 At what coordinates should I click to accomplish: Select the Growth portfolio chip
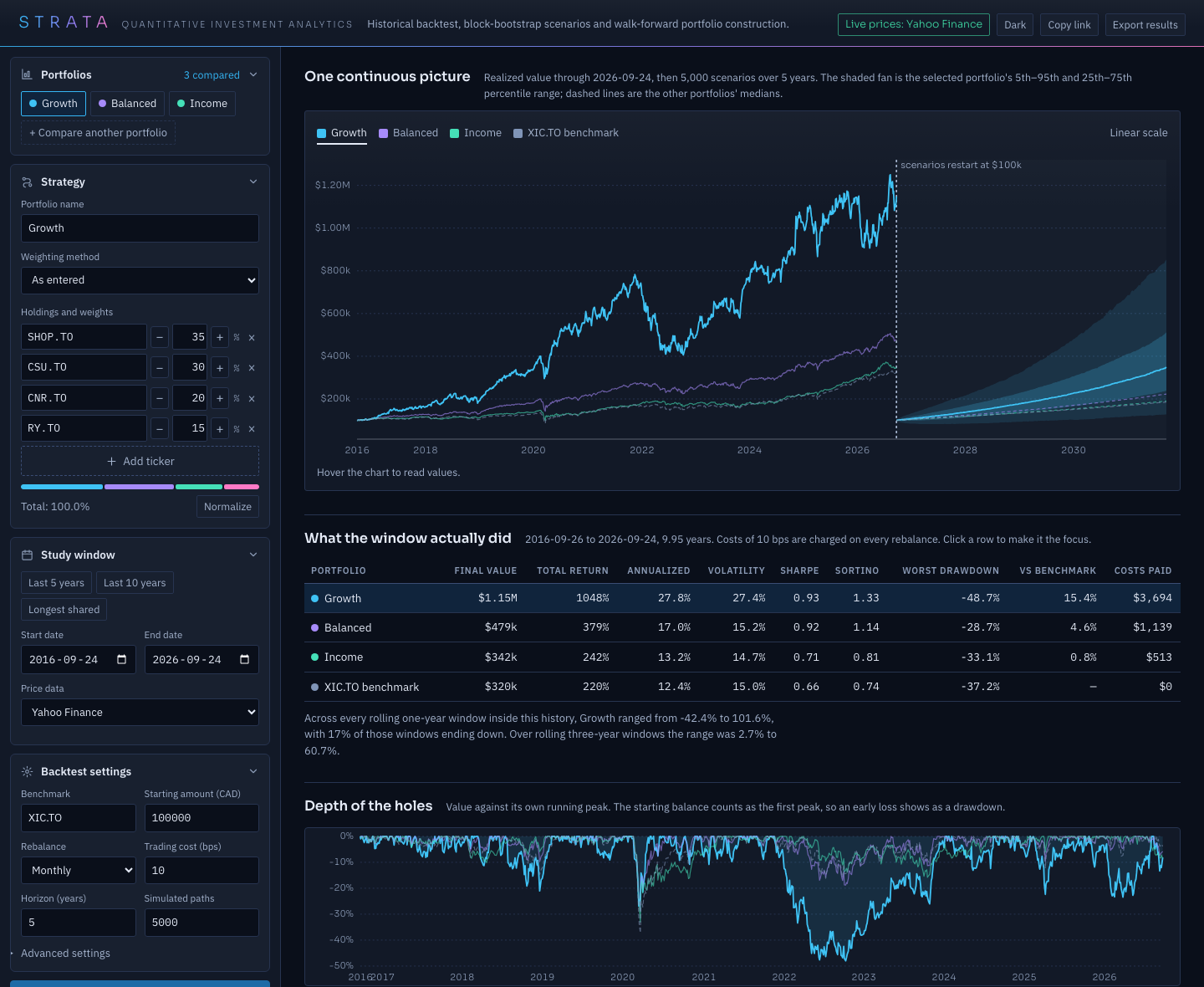pyautogui.click(x=54, y=104)
